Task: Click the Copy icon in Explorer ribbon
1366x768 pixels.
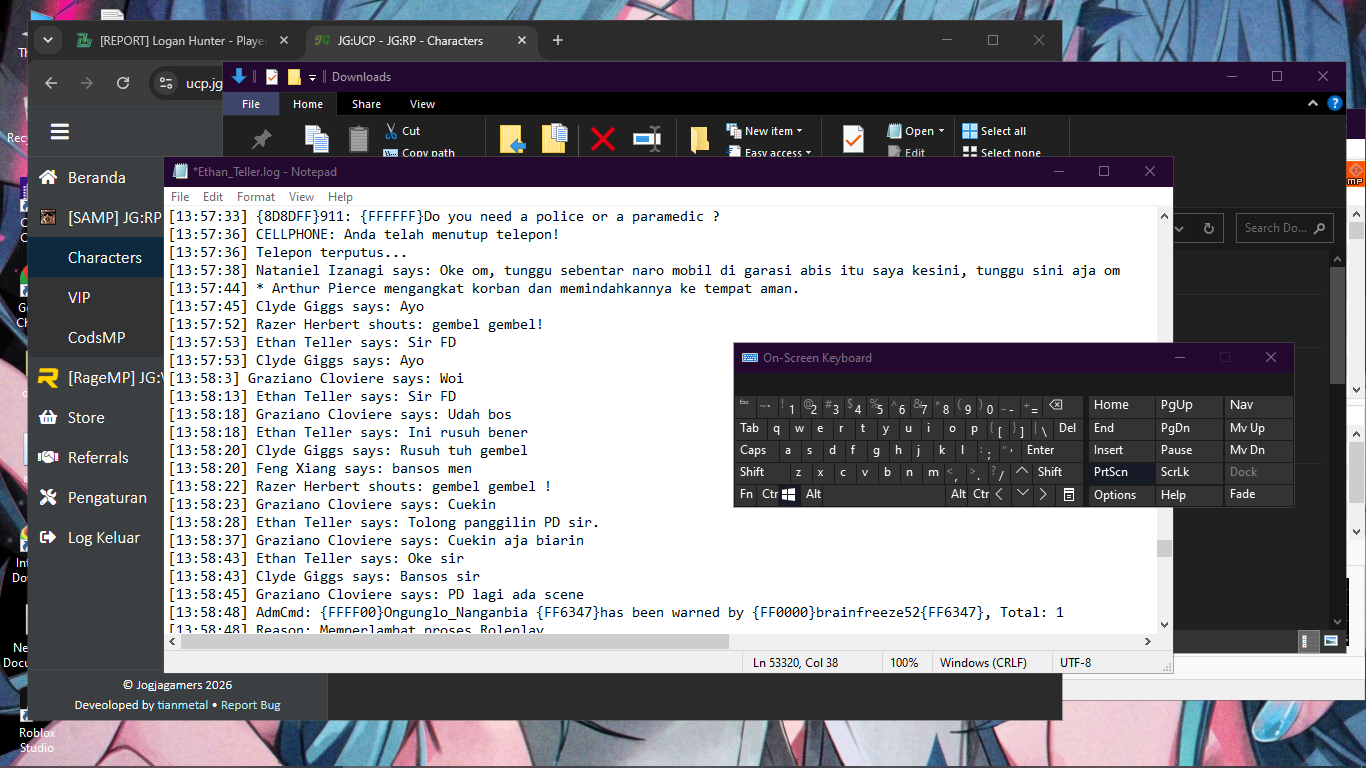Action: point(317,139)
